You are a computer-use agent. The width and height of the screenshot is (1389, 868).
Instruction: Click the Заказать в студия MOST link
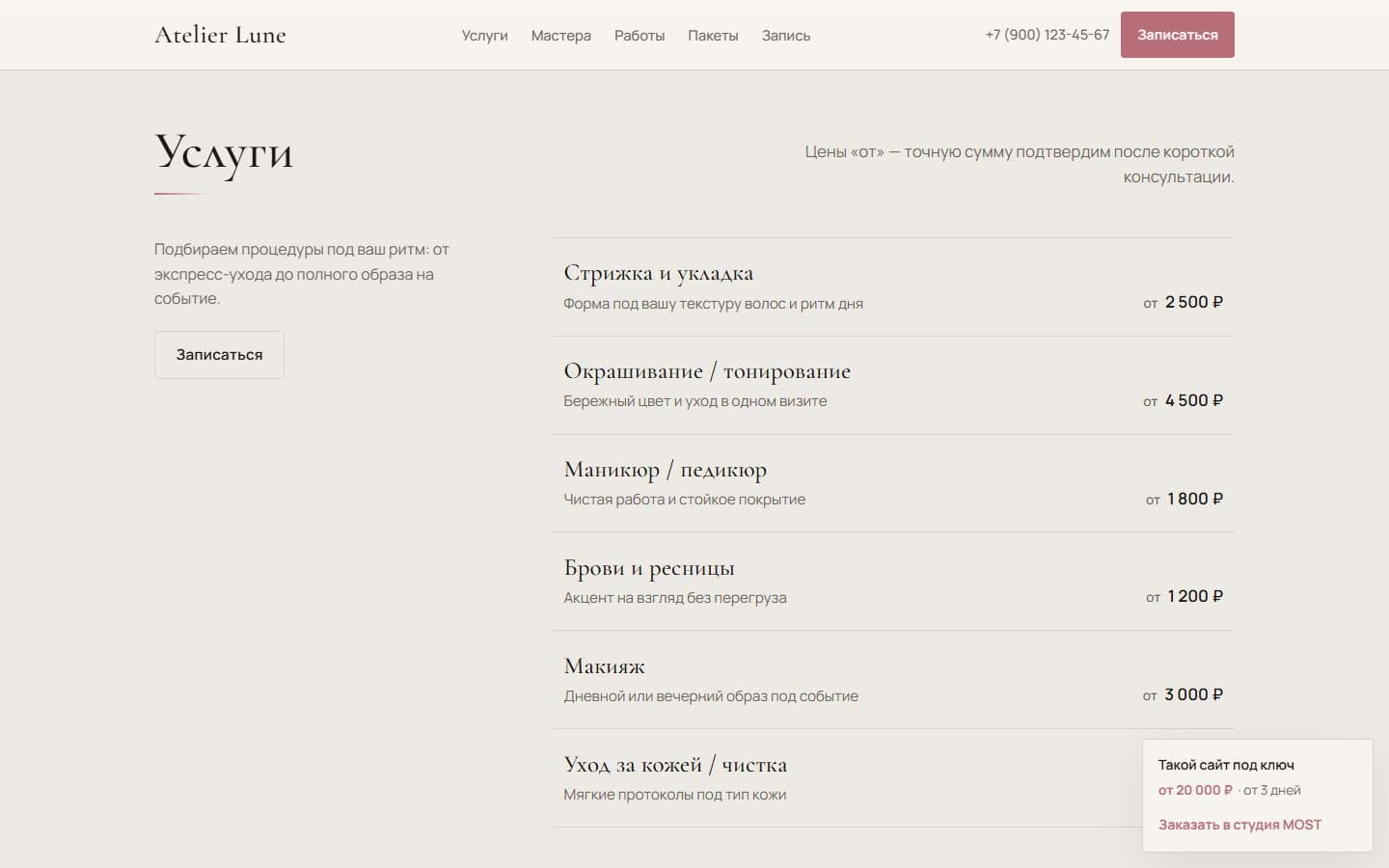click(x=1239, y=825)
